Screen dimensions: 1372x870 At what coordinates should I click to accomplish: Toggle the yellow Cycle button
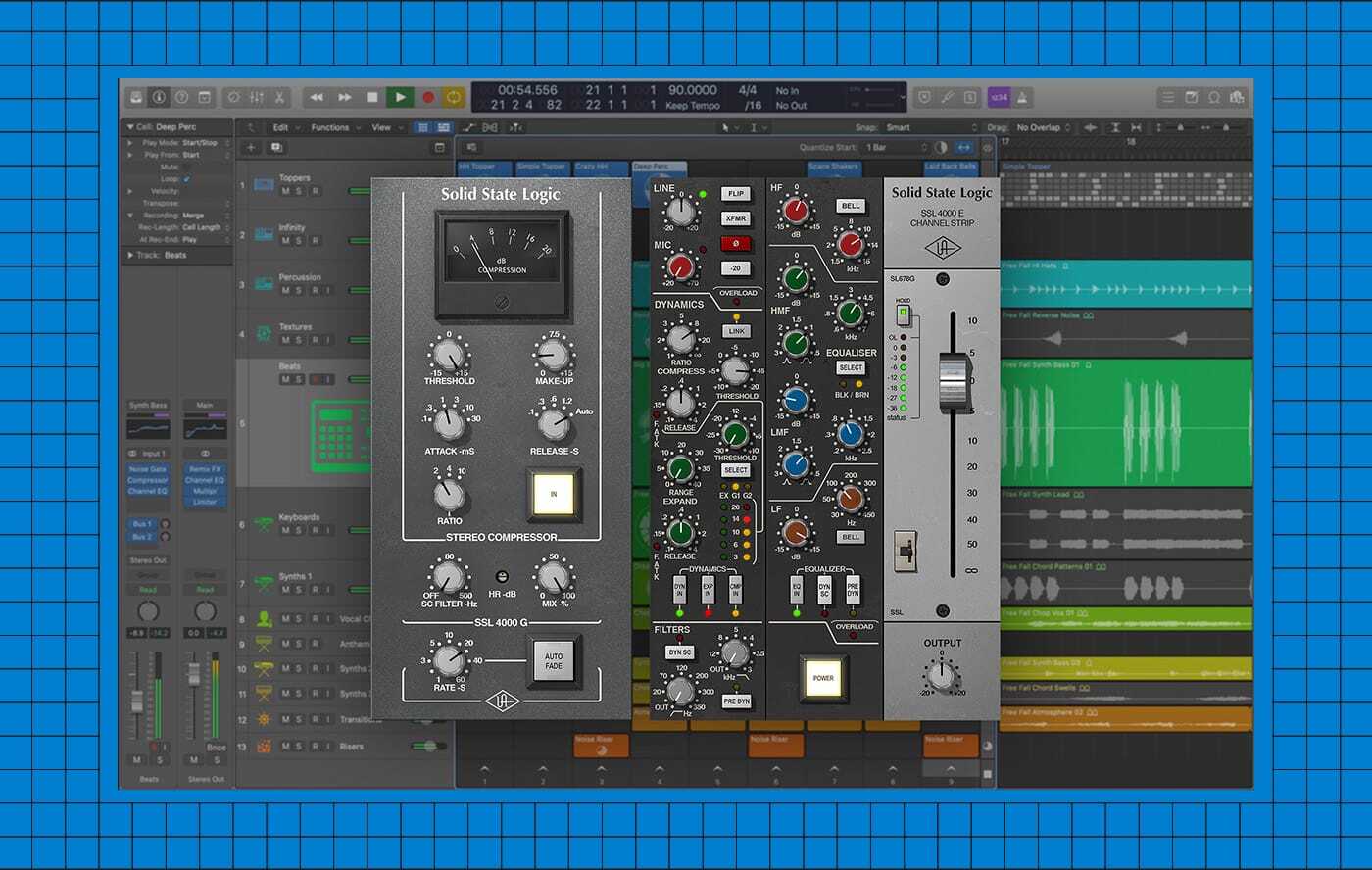tap(454, 97)
